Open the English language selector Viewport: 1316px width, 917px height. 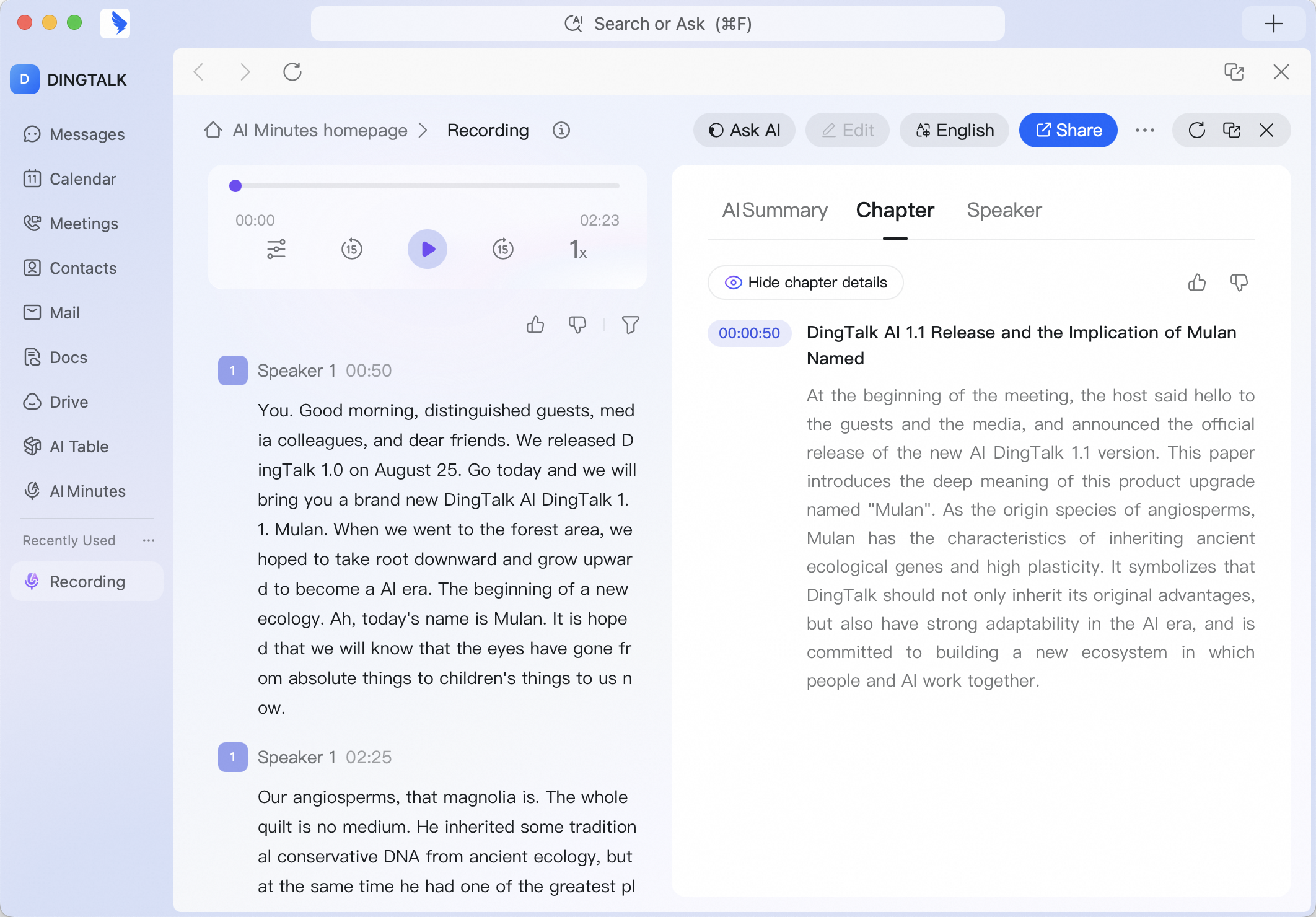click(954, 130)
